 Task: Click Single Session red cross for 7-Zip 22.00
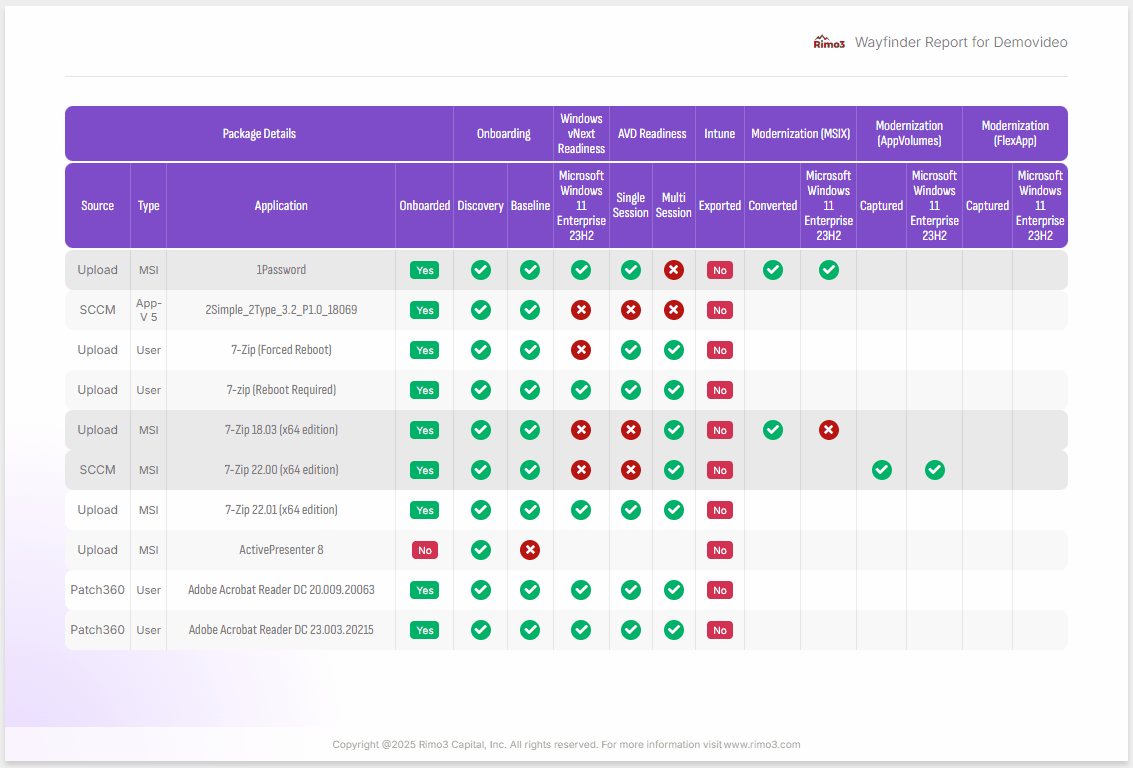click(x=631, y=470)
